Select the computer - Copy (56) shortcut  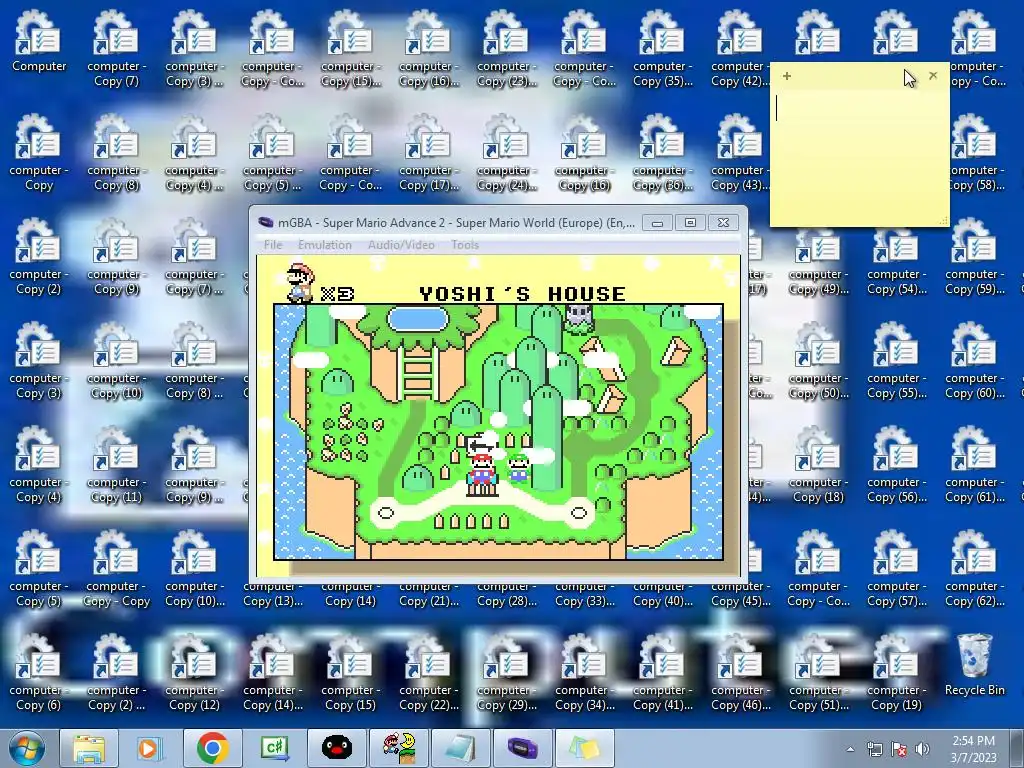896,464
